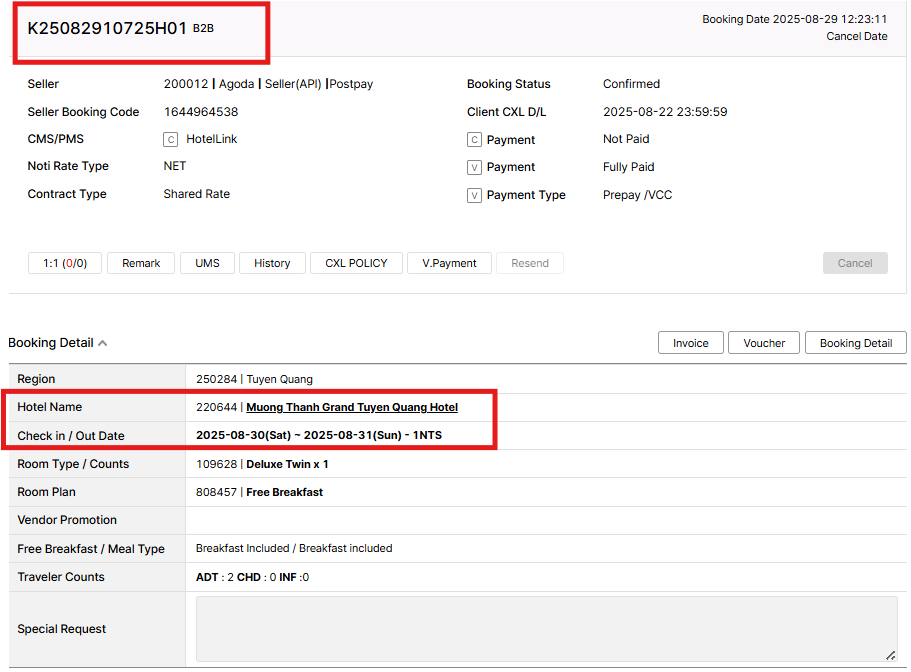This screenshot has height=672, width=911.
Task: Generate the Invoice
Action: (690, 343)
